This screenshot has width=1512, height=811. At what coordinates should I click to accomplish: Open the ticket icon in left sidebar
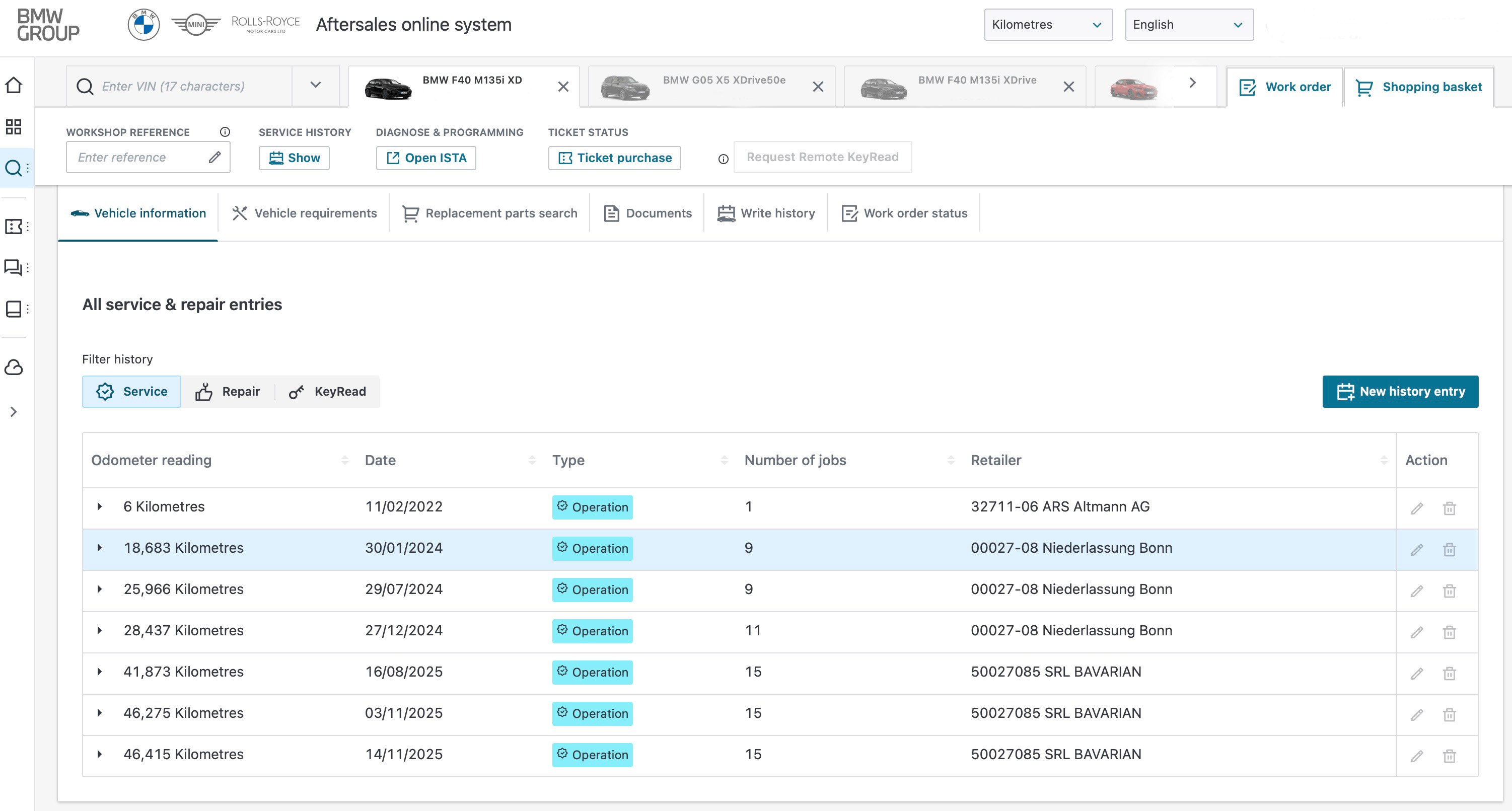(x=14, y=227)
